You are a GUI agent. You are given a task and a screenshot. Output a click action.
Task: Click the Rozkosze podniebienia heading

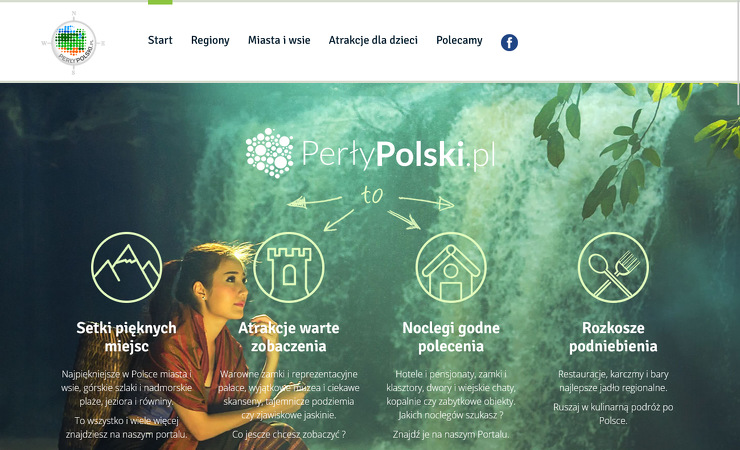point(613,337)
